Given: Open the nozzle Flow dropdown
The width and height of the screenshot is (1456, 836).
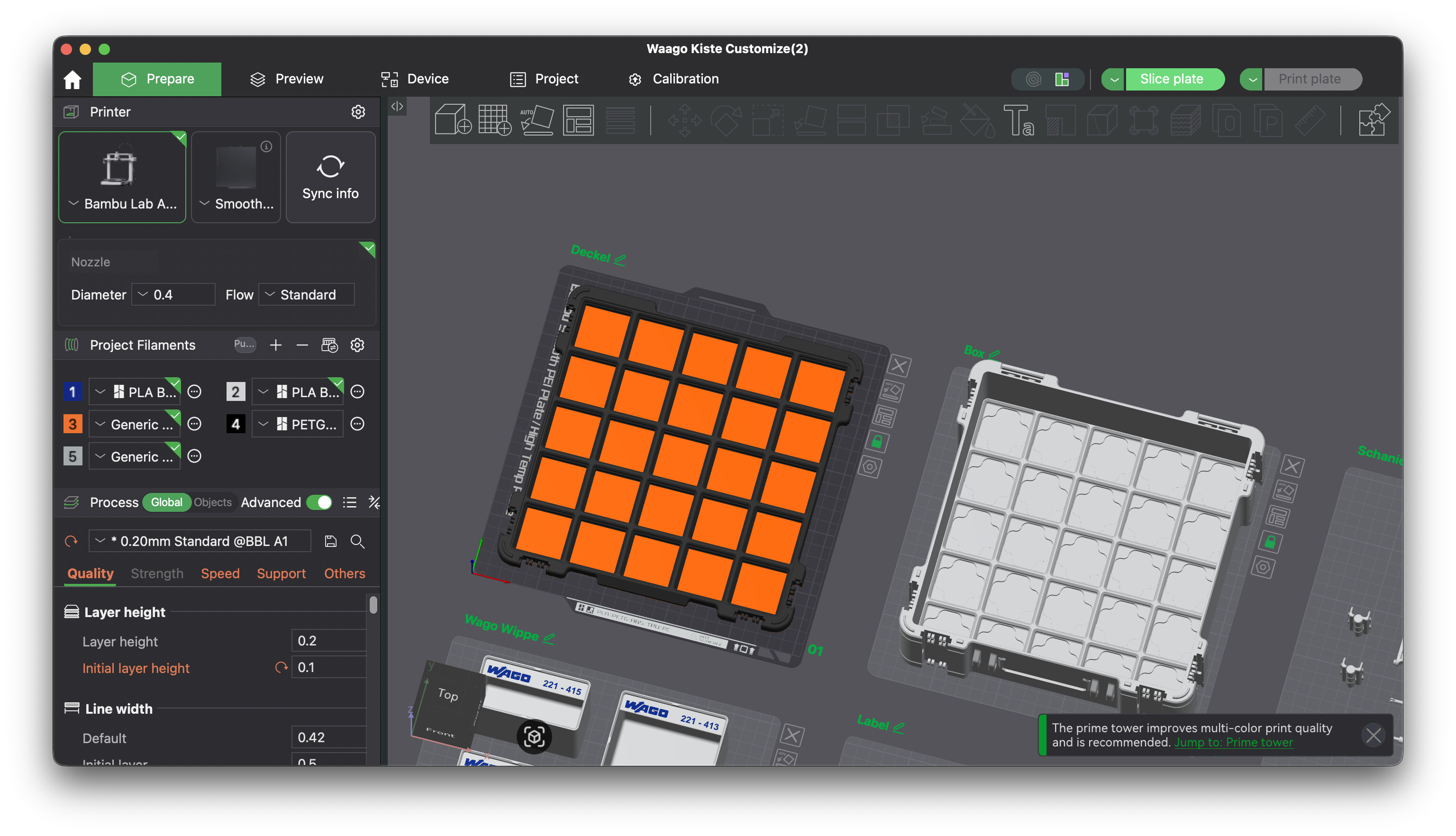Looking at the screenshot, I should coord(307,295).
